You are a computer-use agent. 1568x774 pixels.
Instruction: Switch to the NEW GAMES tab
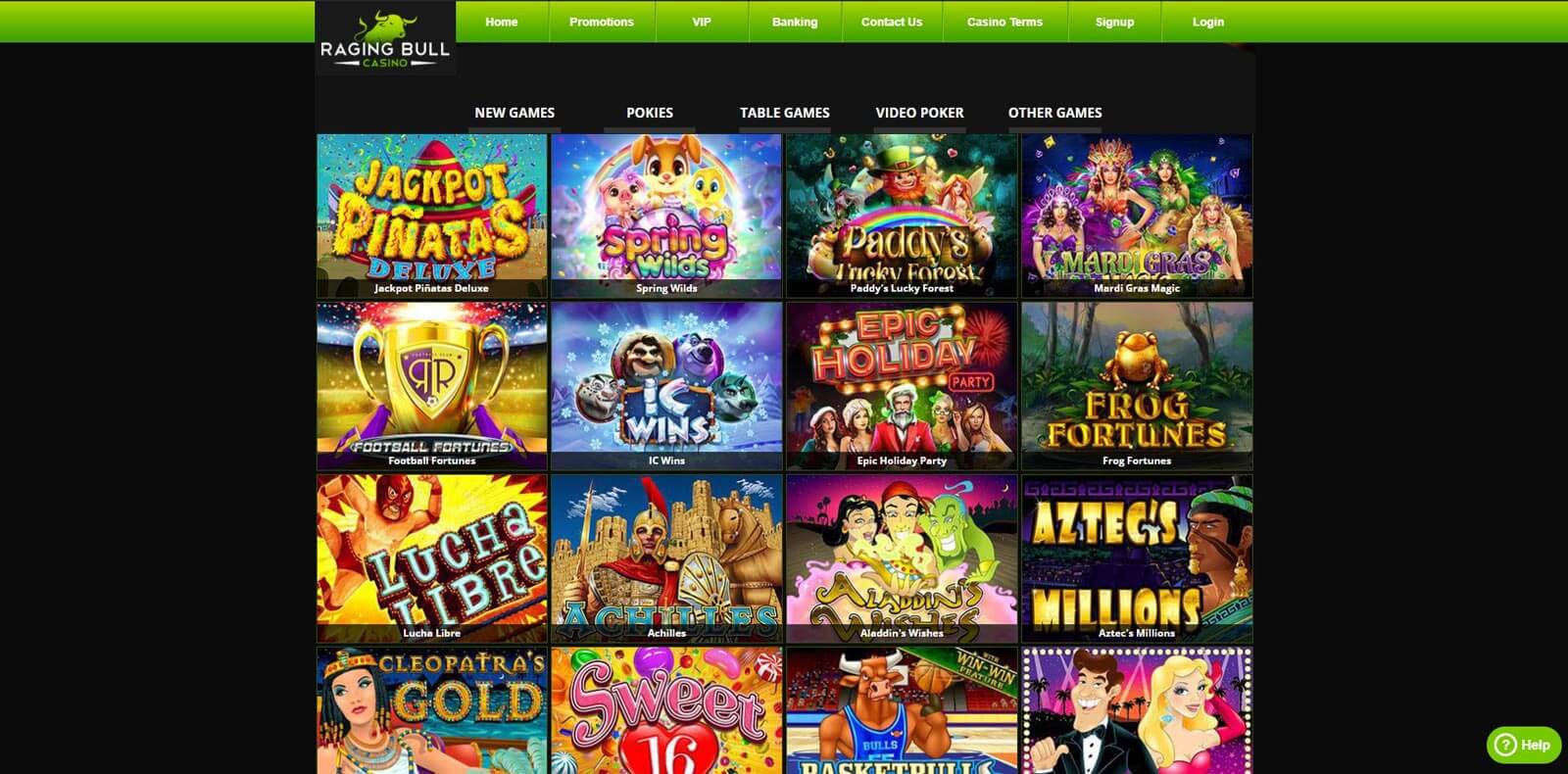pyautogui.click(x=514, y=113)
